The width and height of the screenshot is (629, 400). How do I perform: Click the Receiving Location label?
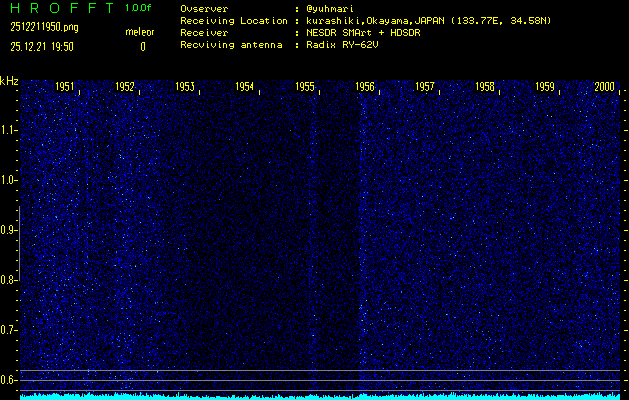click(x=234, y=21)
